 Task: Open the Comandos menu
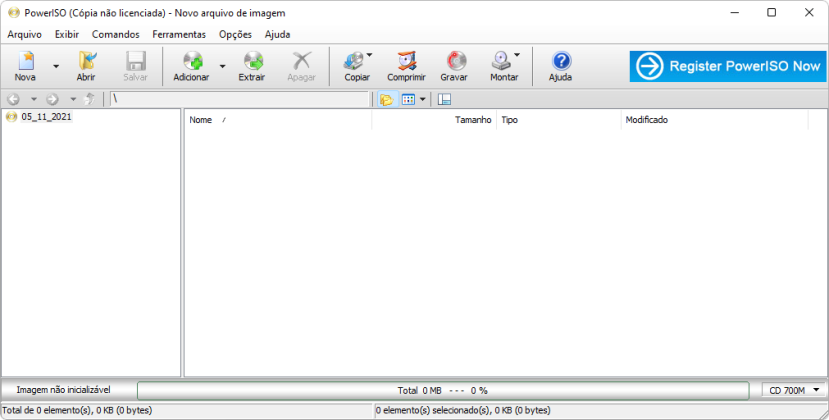[116, 34]
